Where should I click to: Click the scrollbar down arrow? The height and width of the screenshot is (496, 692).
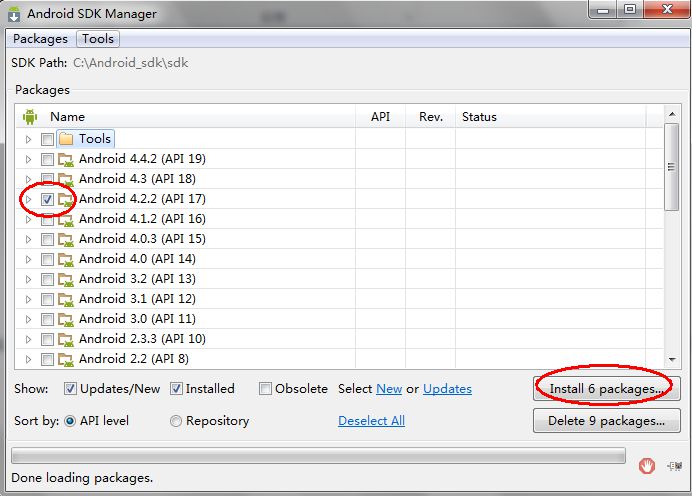(672, 360)
